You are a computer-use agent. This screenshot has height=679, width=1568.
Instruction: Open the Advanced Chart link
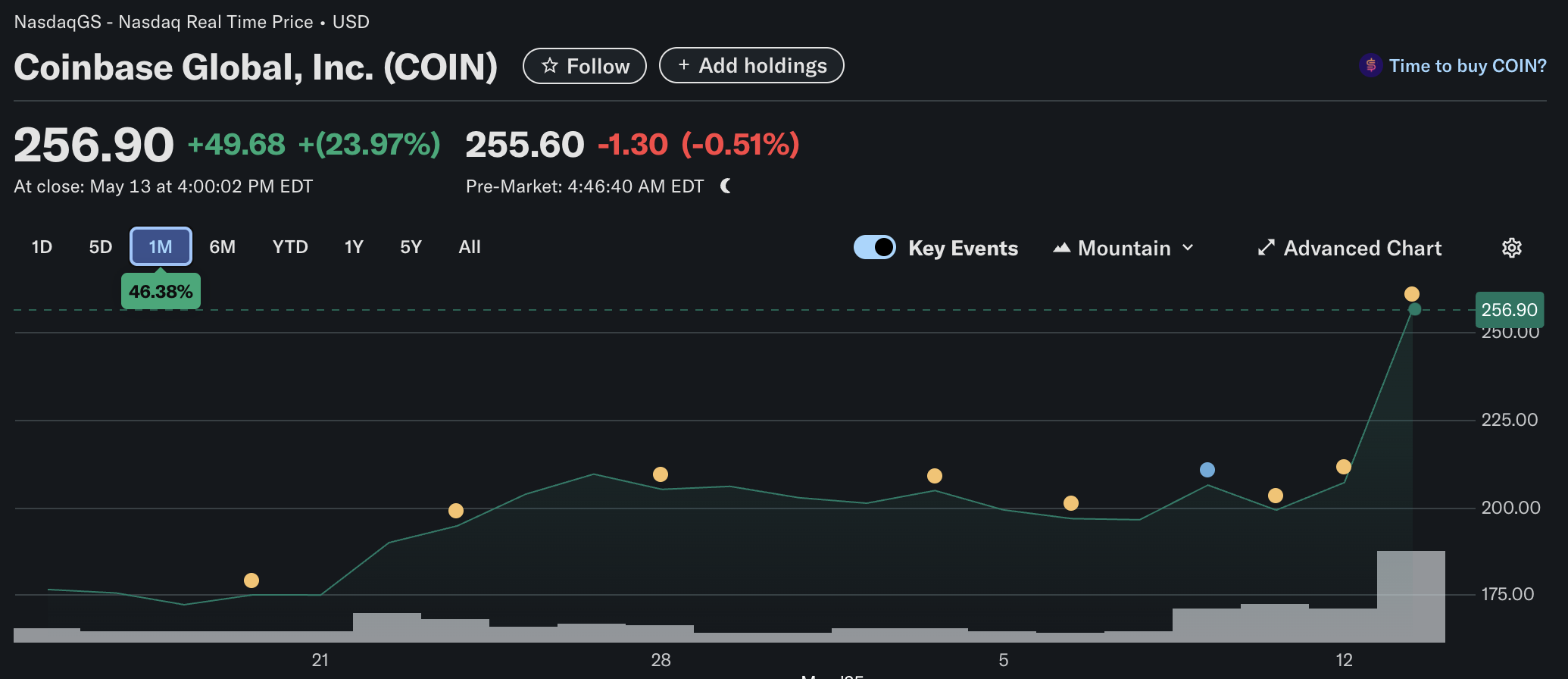[x=1350, y=248]
